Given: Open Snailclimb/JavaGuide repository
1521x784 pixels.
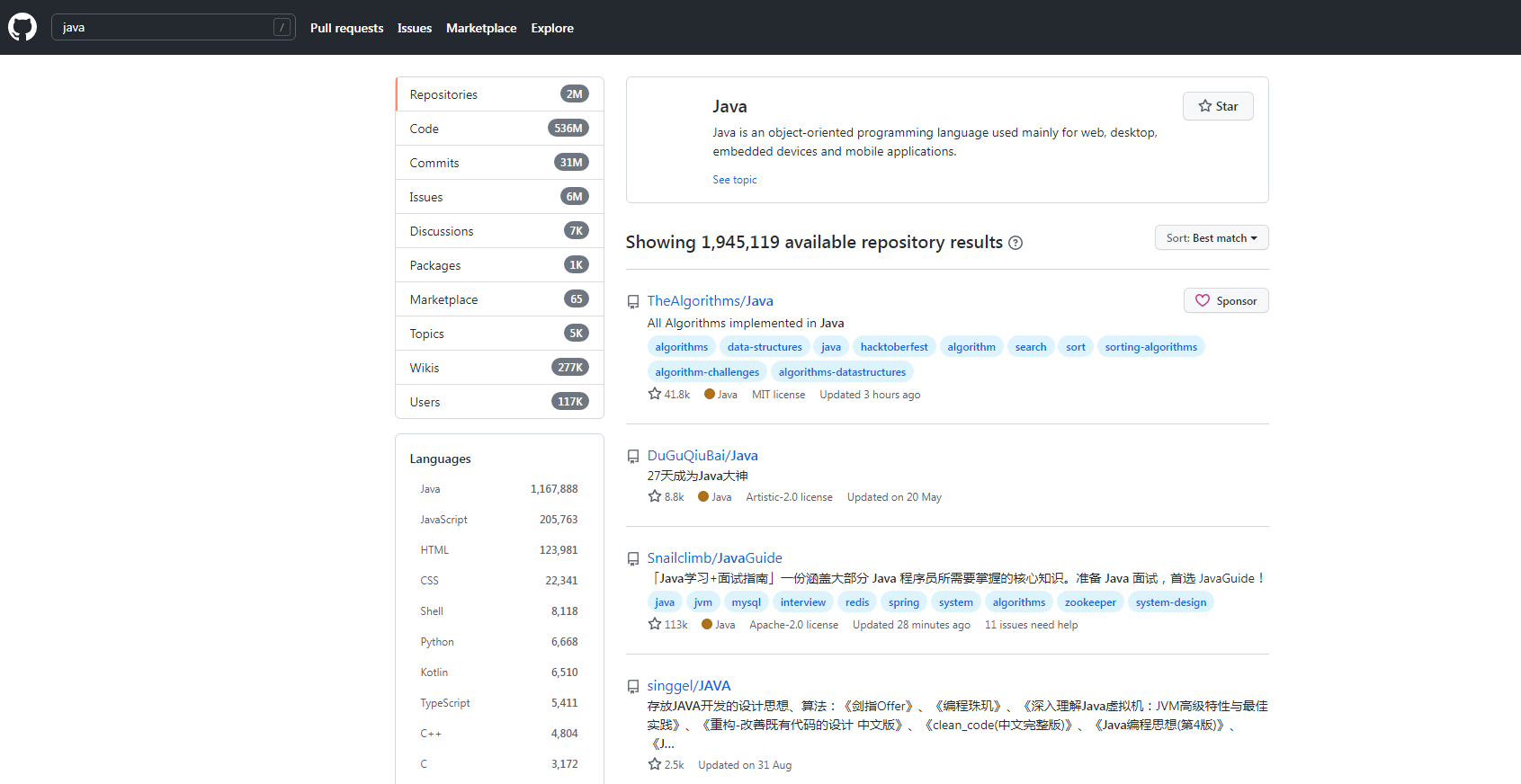Looking at the screenshot, I should click(714, 558).
